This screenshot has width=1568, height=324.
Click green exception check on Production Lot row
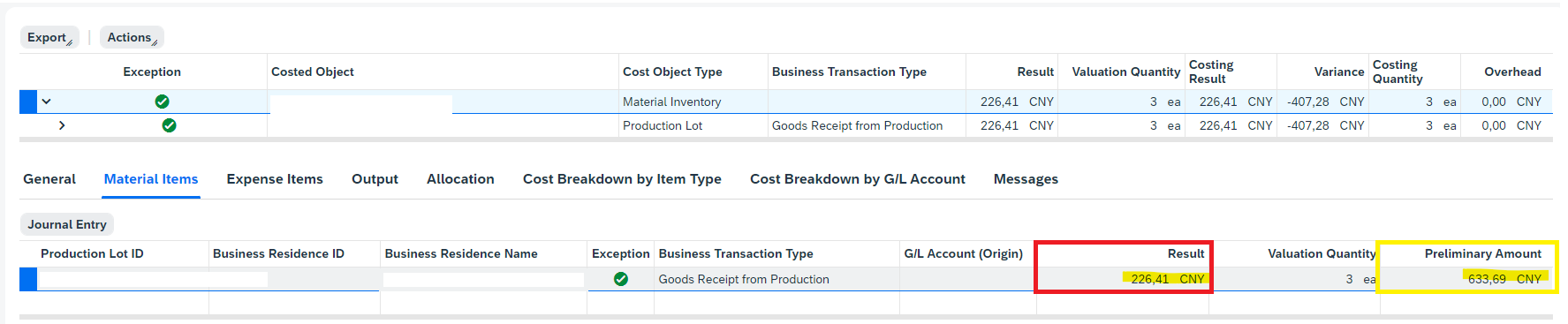click(169, 125)
